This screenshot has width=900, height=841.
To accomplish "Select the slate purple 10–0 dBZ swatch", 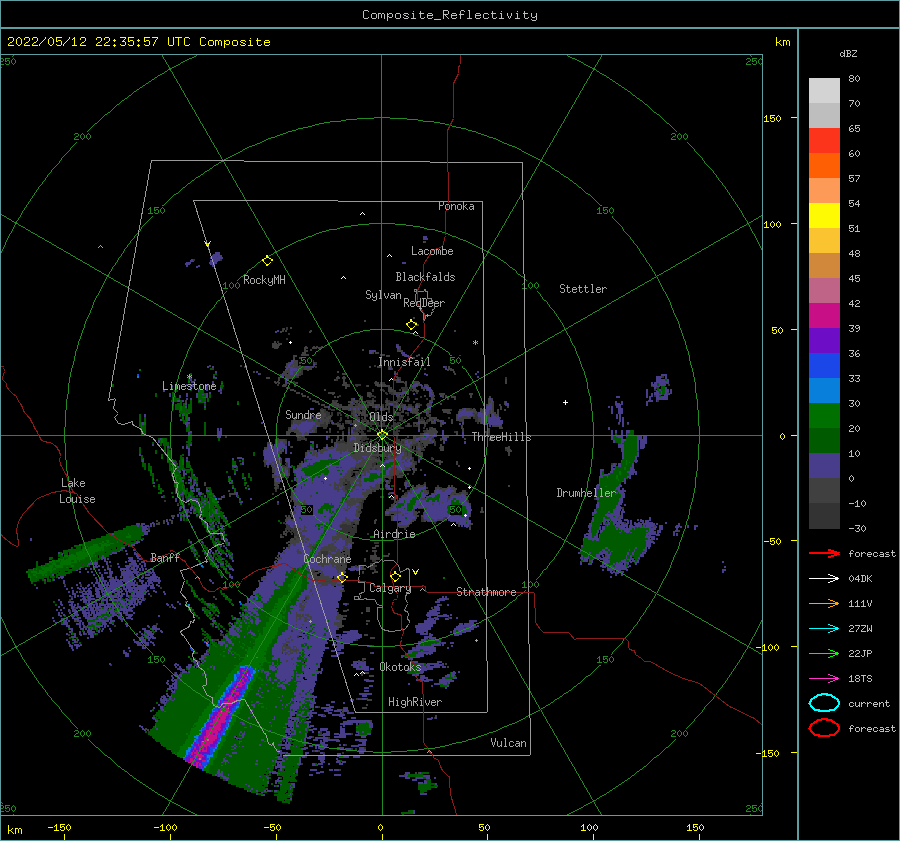I will click(x=824, y=465).
